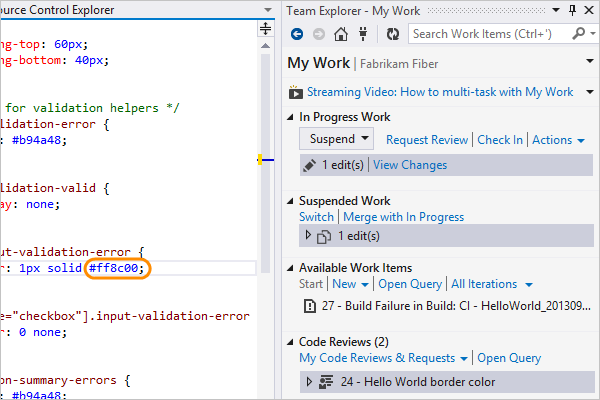Open the All Iterations dropdown
Image resolution: width=600 pixels, height=400 pixels.
tap(490, 284)
